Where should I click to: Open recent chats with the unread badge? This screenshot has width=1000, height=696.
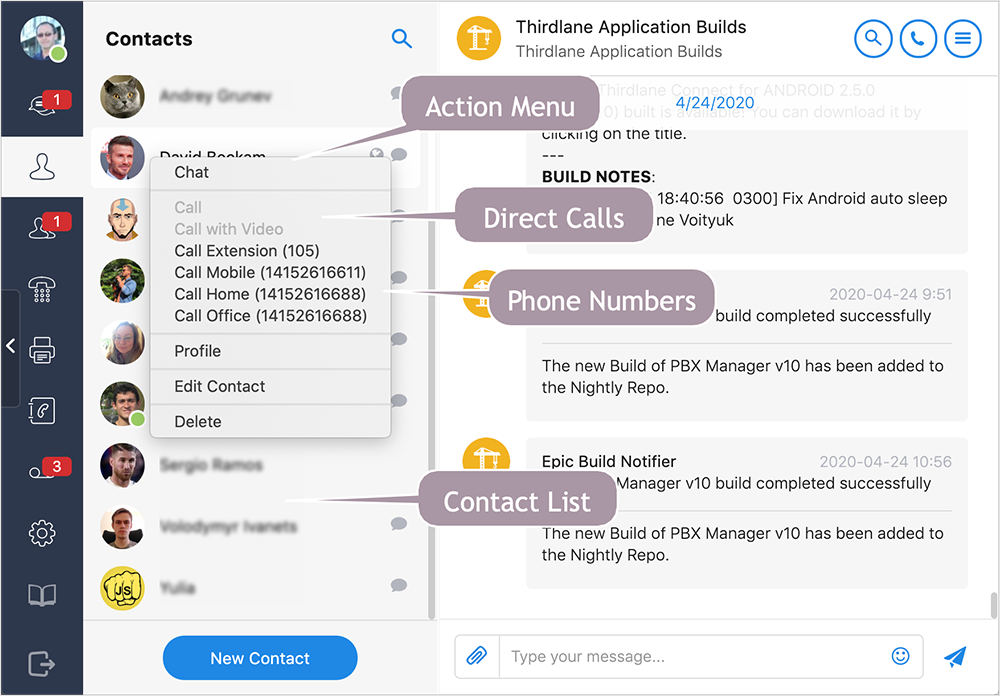point(41,103)
